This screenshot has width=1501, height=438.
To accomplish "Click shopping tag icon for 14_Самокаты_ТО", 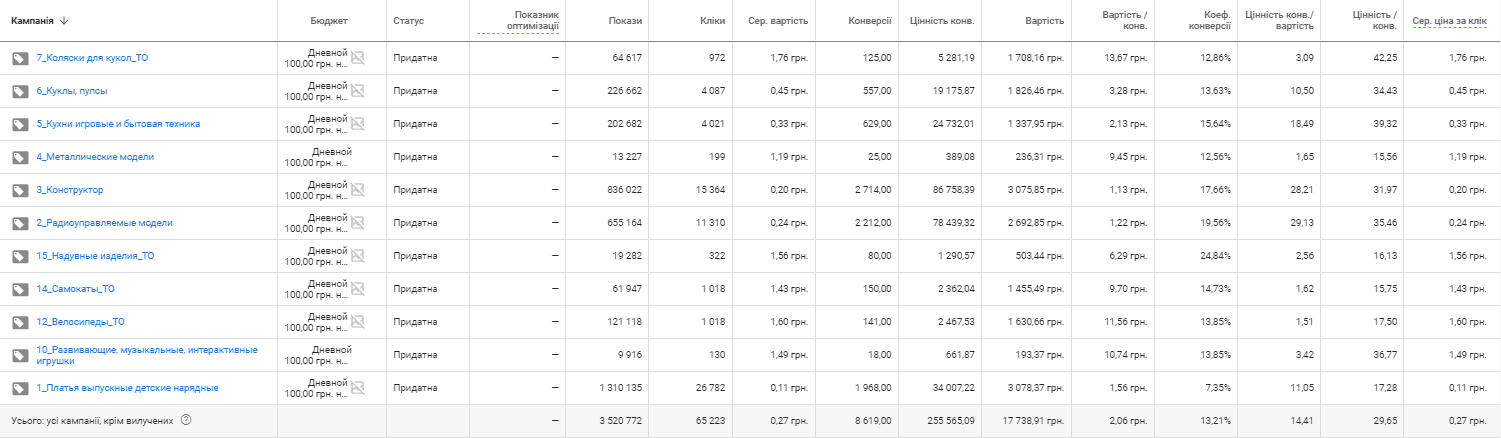I will (x=18, y=289).
